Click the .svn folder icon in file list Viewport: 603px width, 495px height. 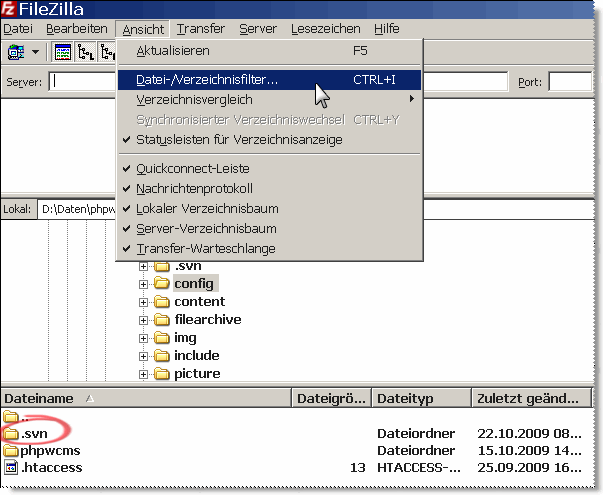pos(11,434)
